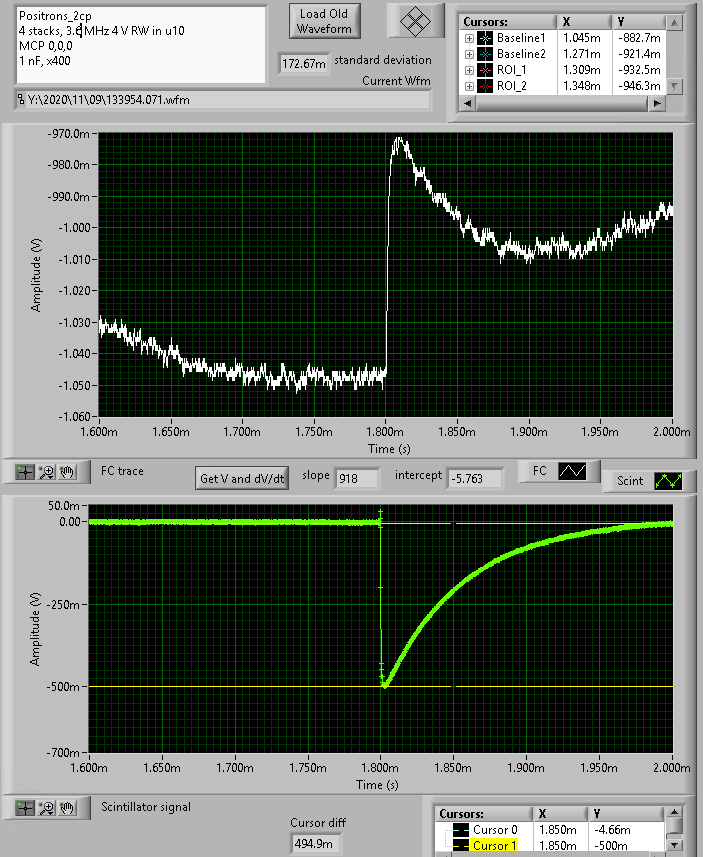Expand the Baseline1 cursor entry
This screenshot has width=703, height=857.
pos(469,38)
